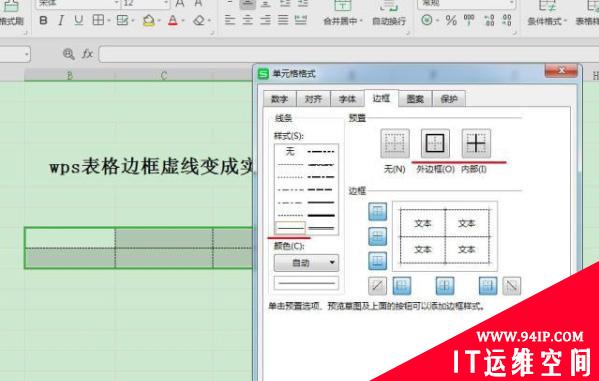Click the fill color bucket icon

(149, 20)
